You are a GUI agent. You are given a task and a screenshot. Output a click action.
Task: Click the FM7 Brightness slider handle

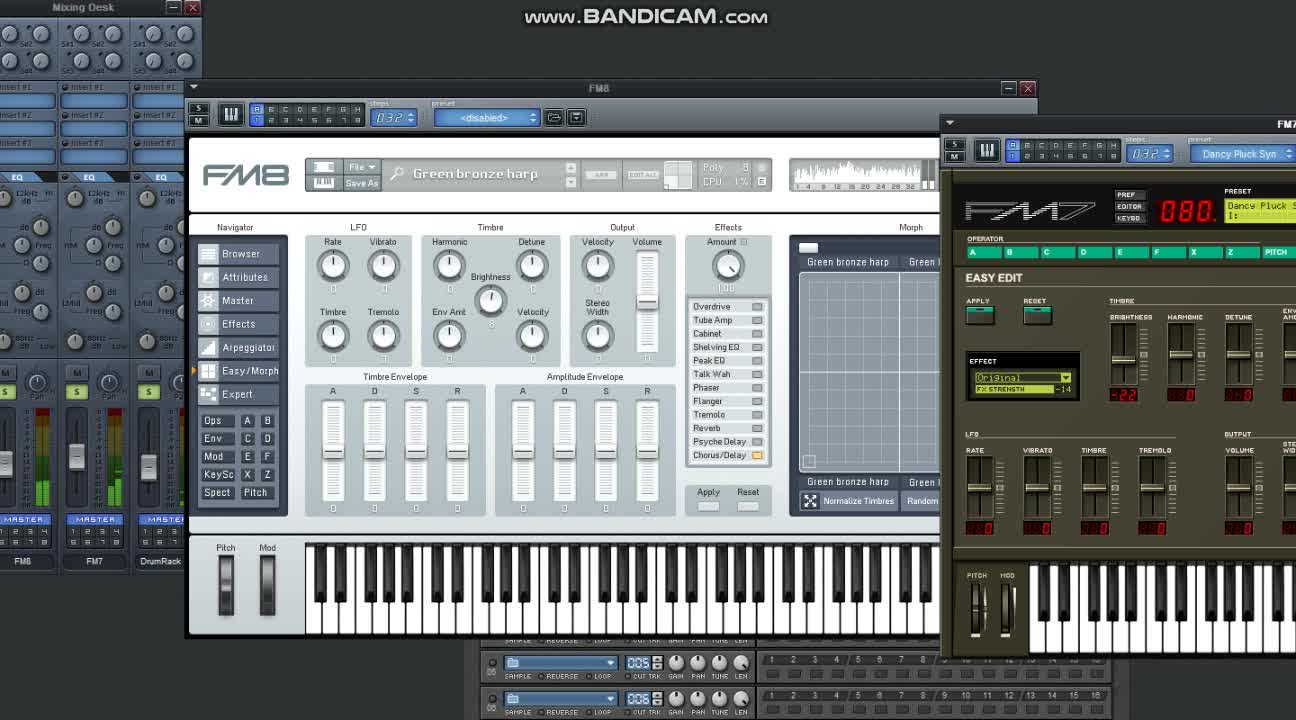(1123, 361)
